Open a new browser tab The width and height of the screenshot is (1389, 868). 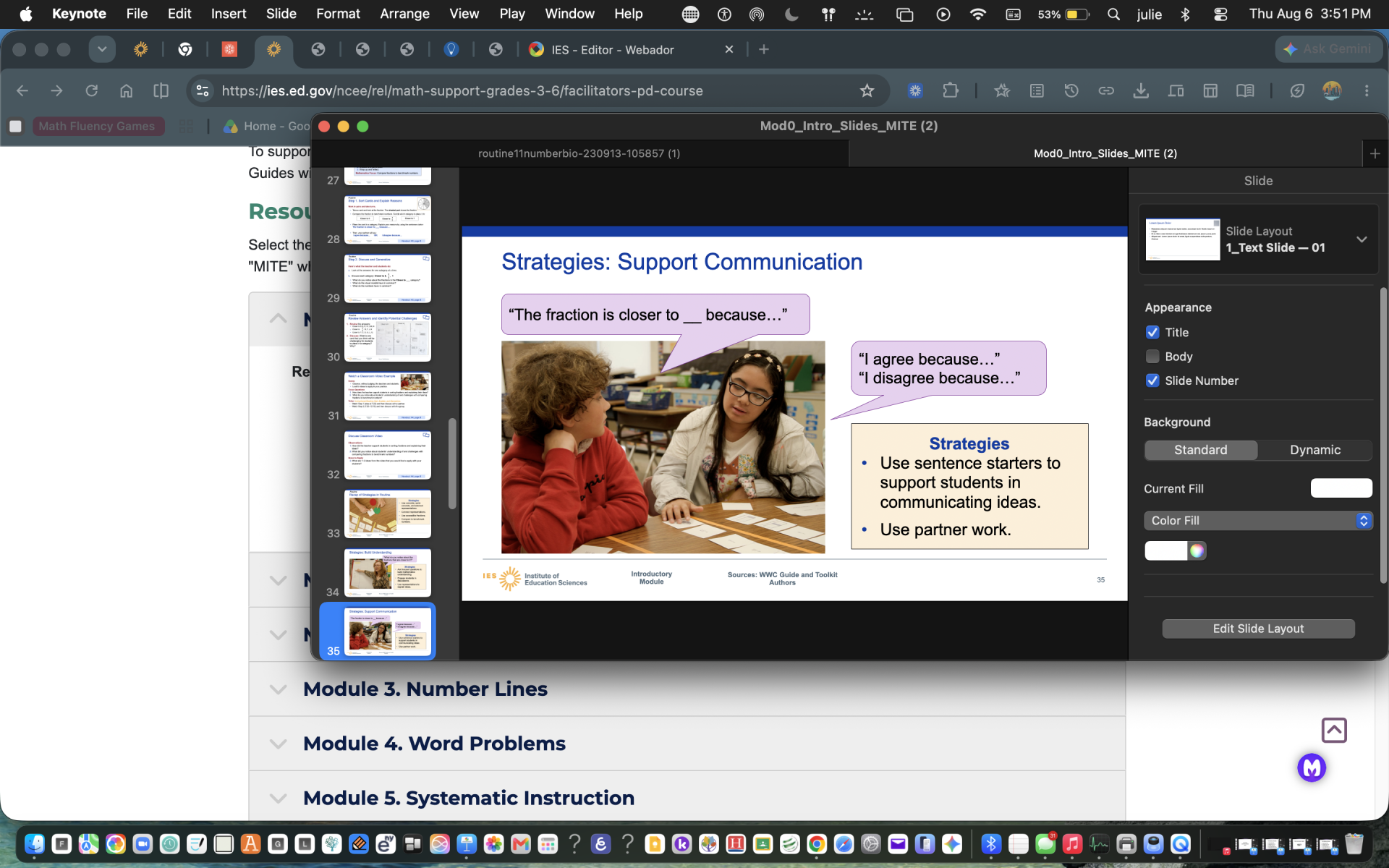[x=764, y=49]
